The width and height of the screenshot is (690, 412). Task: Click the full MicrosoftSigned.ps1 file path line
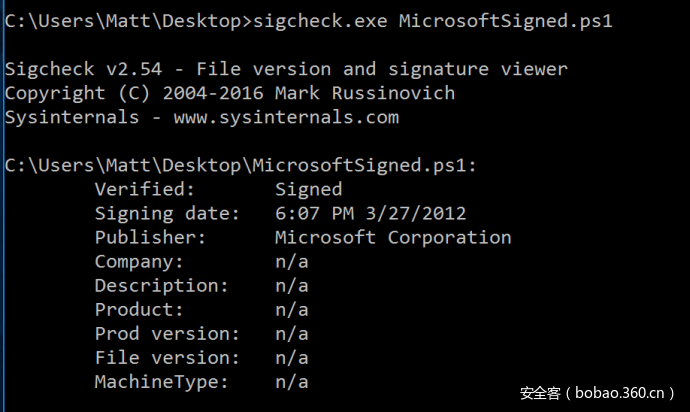pos(240,166)
